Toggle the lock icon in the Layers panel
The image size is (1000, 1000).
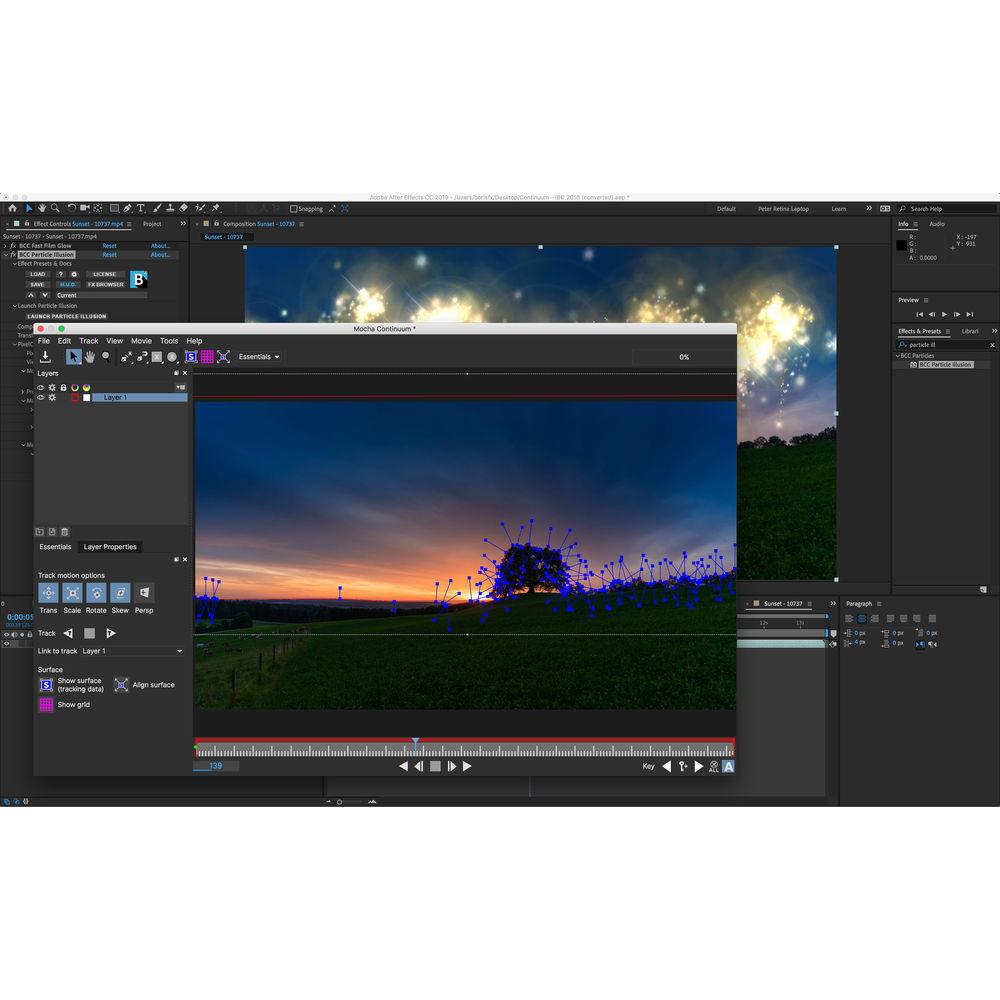(63, 387)
